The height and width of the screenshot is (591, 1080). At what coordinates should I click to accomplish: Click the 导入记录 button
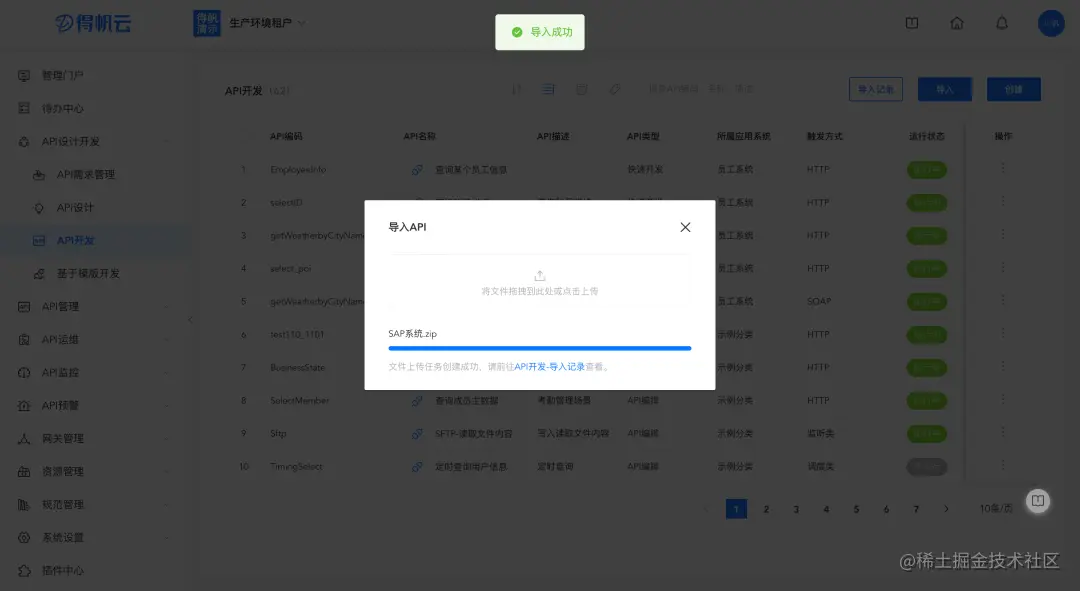[x=875, y=89]
